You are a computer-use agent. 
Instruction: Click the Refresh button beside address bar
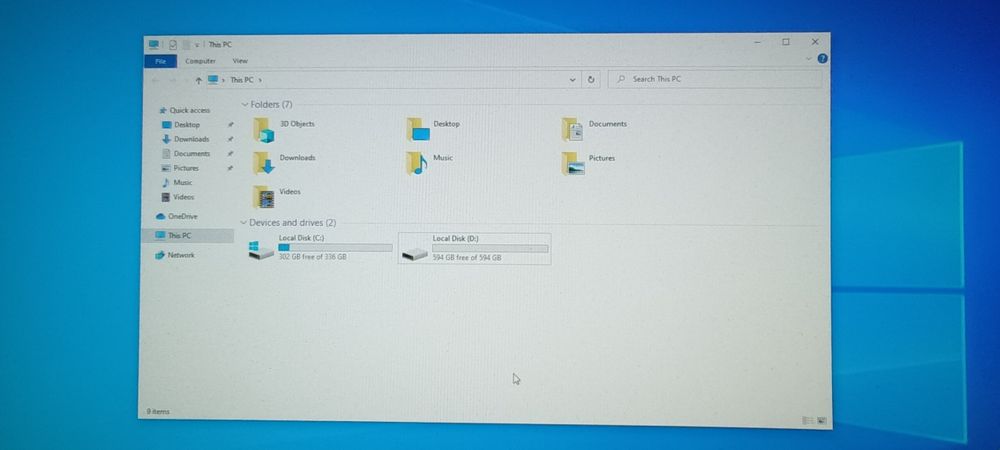pos(591,80)
